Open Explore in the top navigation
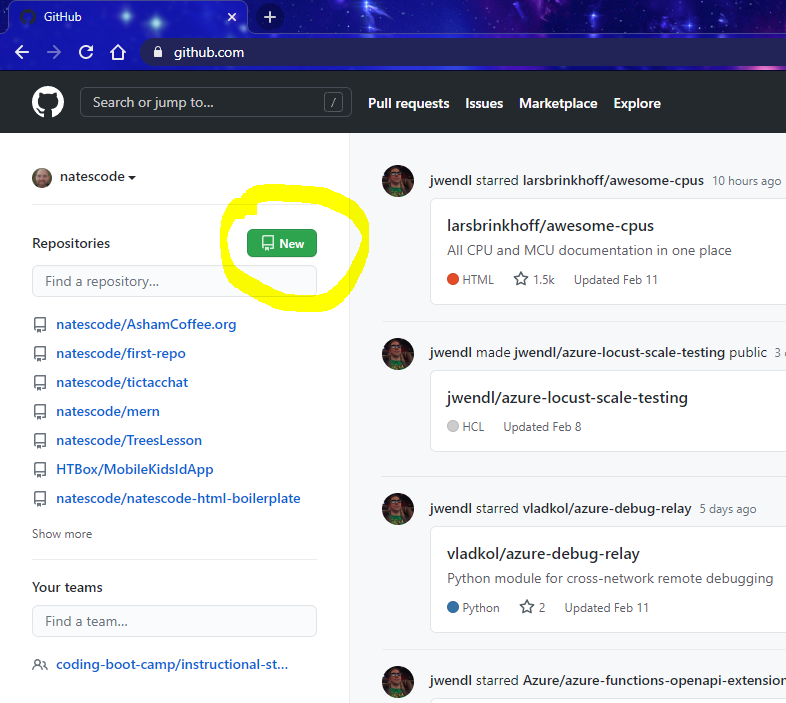This screenshot has width=786, height=703. (637, 103)
